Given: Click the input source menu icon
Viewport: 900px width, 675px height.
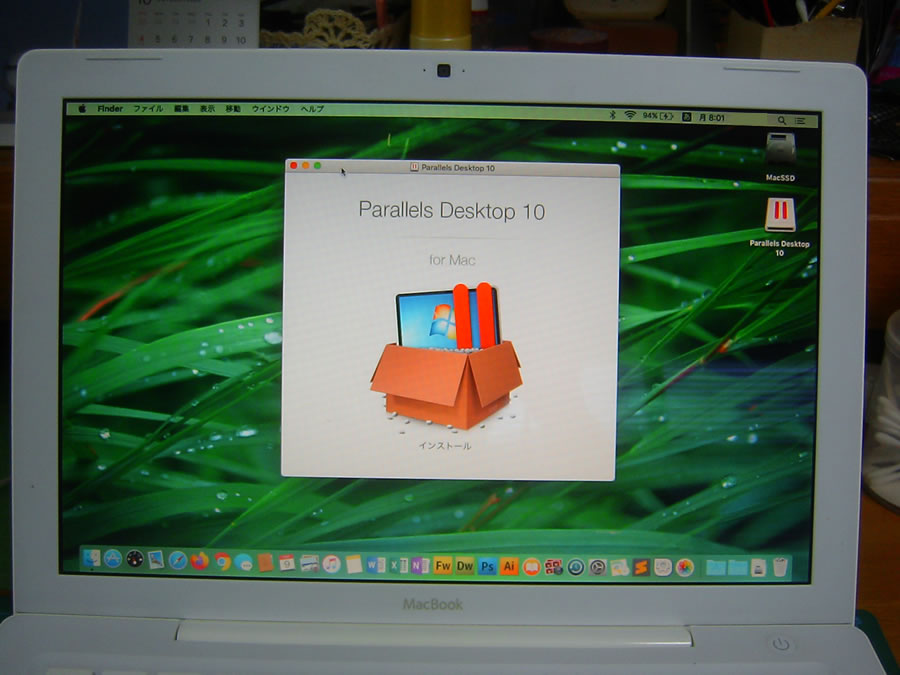Looking at the screenshot, I should (686, 117).
